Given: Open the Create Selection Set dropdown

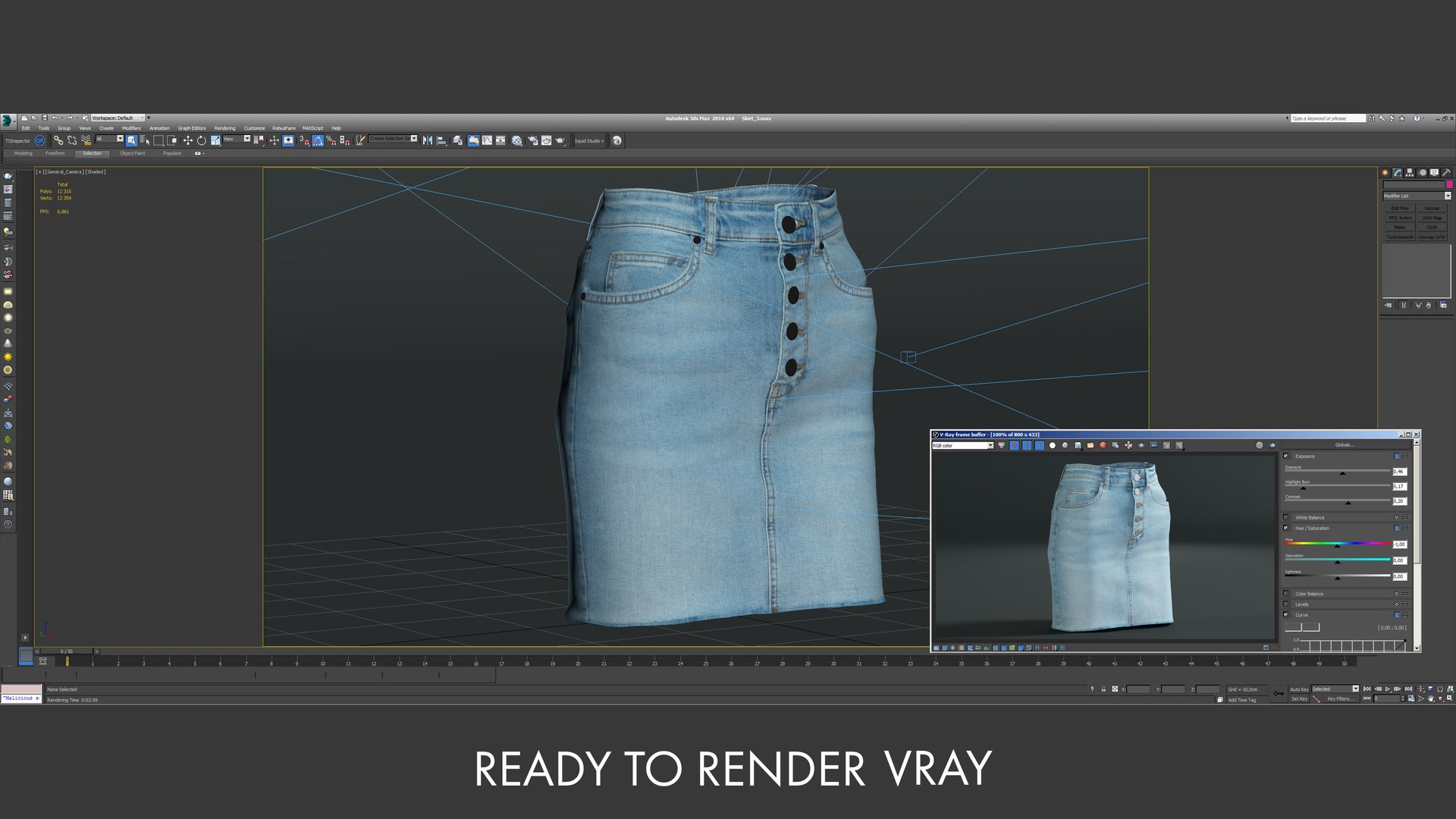Looking at the screenshot, I should pos(392,139).
